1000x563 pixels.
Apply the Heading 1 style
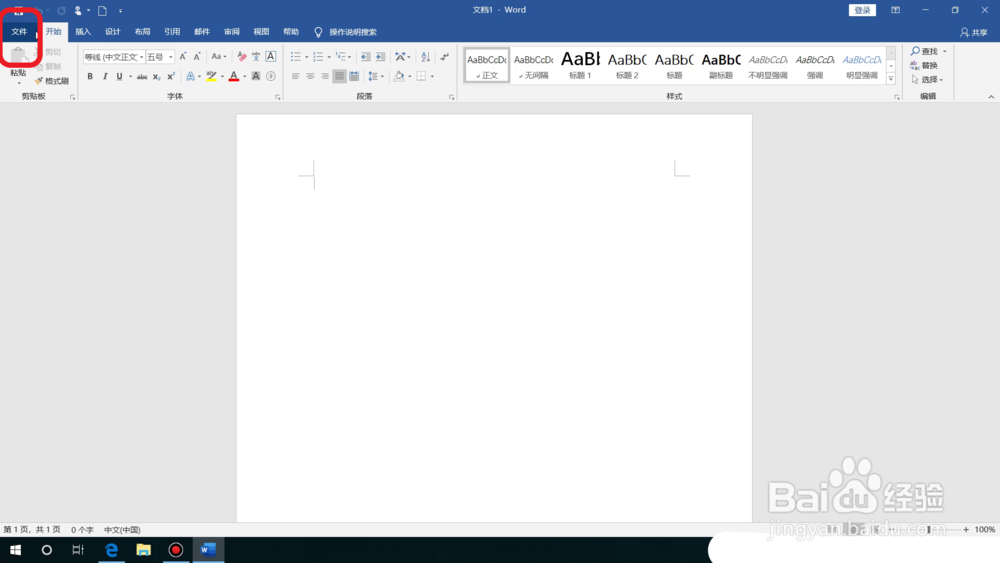580,65
